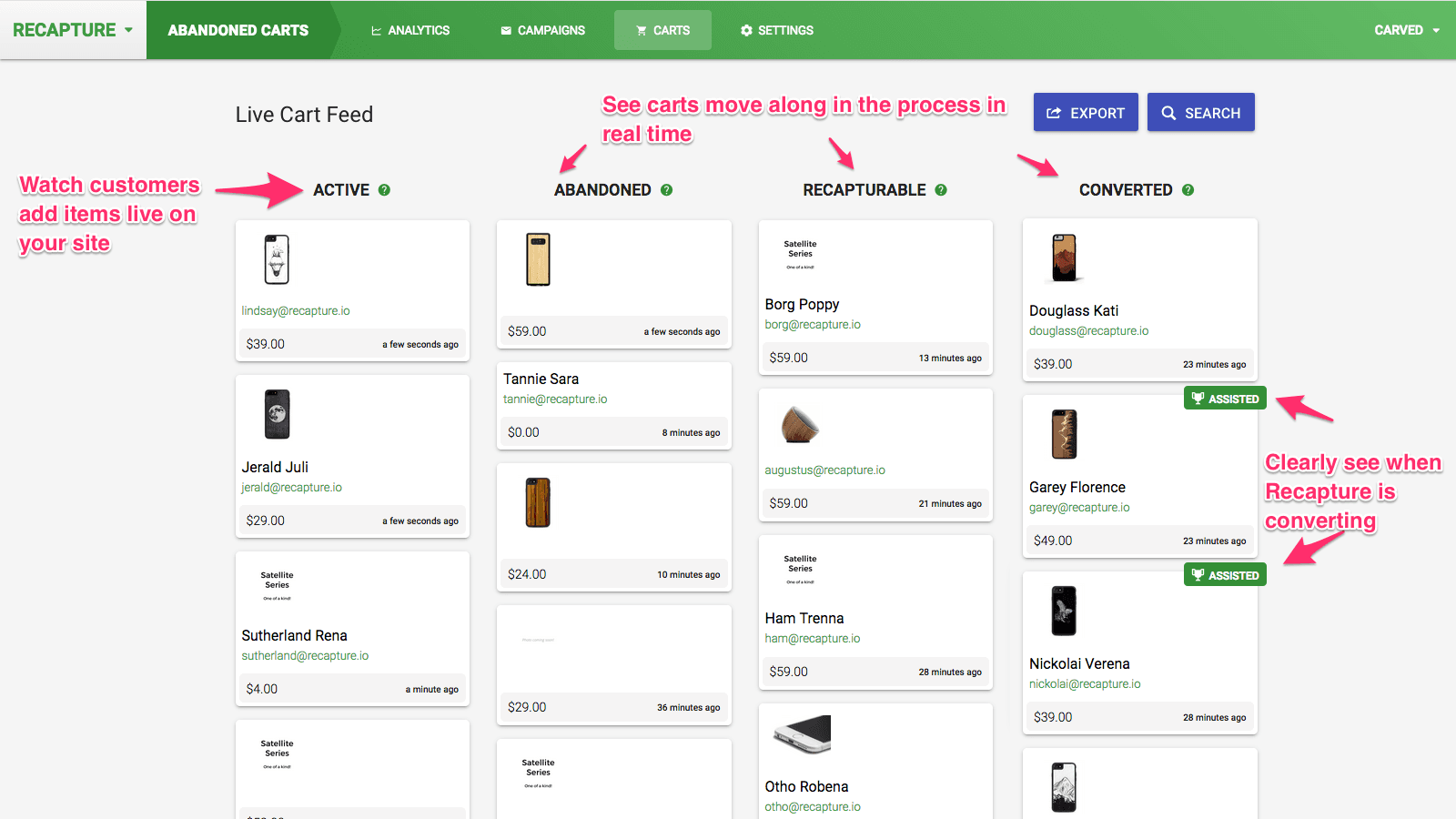1456x819 pixels.
Task: Open lindsay@recapture.io email link
Action: [x=294, y=310]
